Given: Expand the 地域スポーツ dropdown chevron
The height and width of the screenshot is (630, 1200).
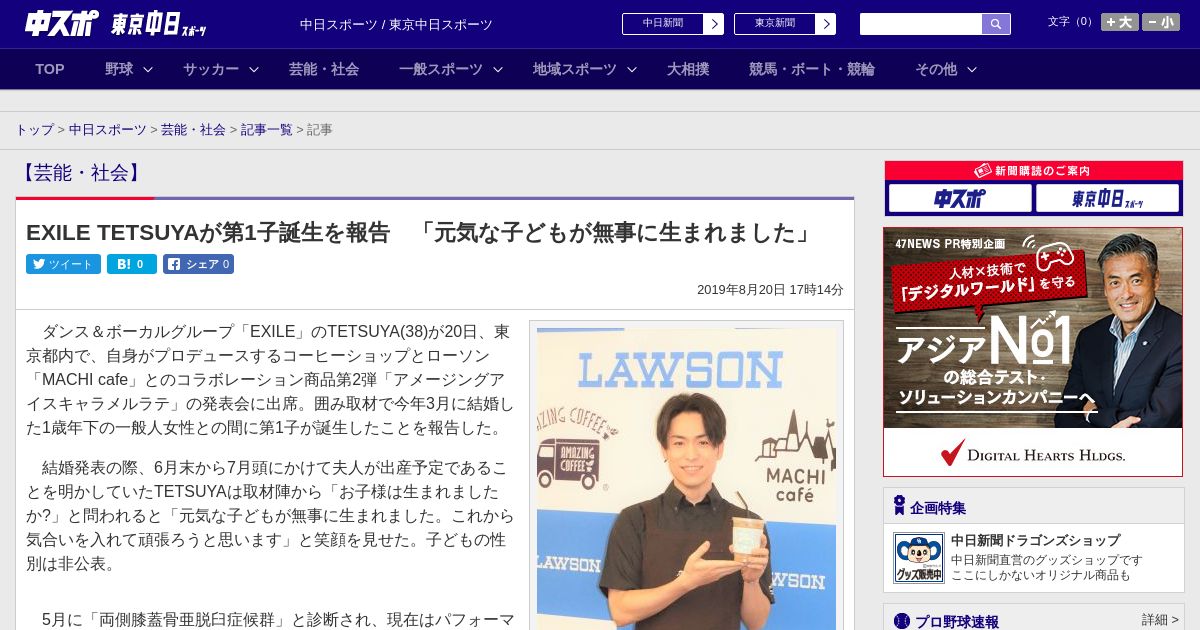Looking at the screenshot, I should pos(632,70).
